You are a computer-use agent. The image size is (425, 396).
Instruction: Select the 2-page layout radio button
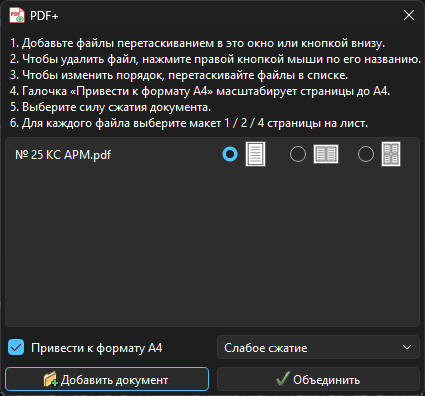pyautogui.click(x=298, y=154)
